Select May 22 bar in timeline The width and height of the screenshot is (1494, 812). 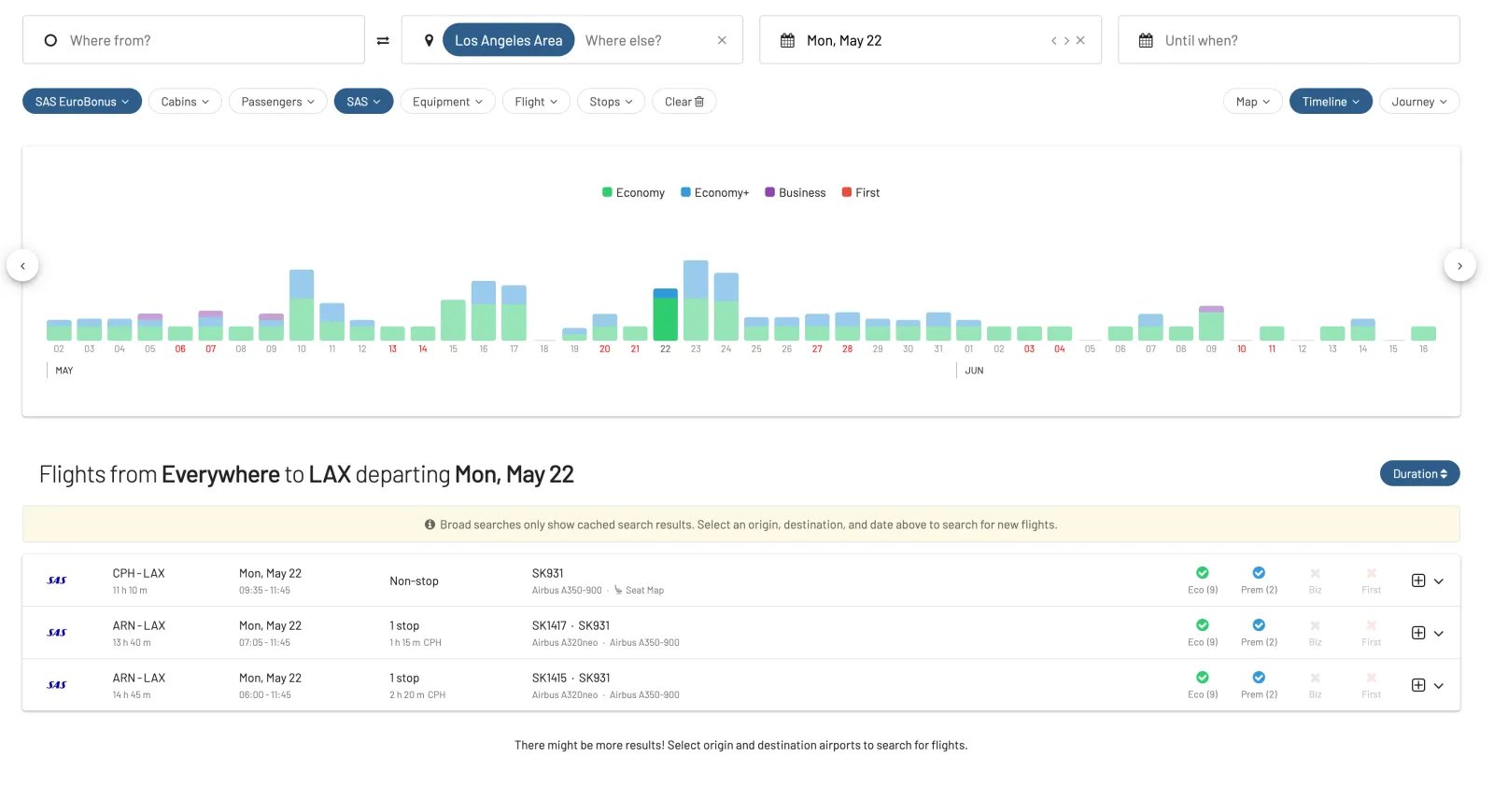click(665, 315)
